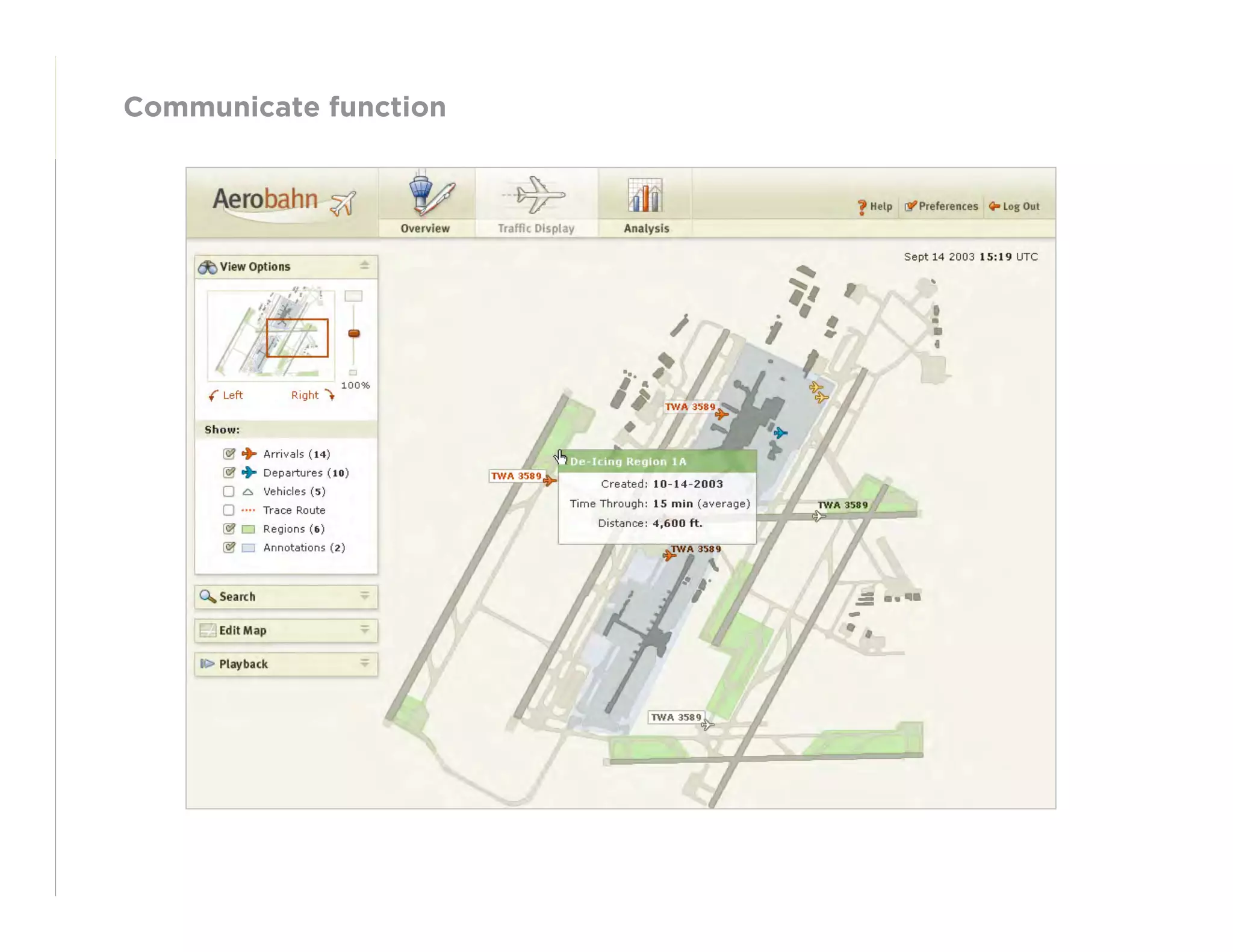Click the bar chart Analysis icon

pyautogui.click(x=645, y=196)
